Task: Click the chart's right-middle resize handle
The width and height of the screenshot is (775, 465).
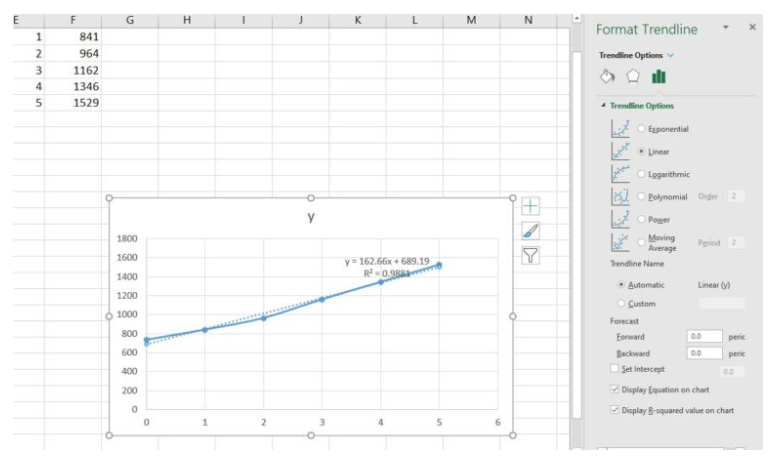Action: pos(513,316)
